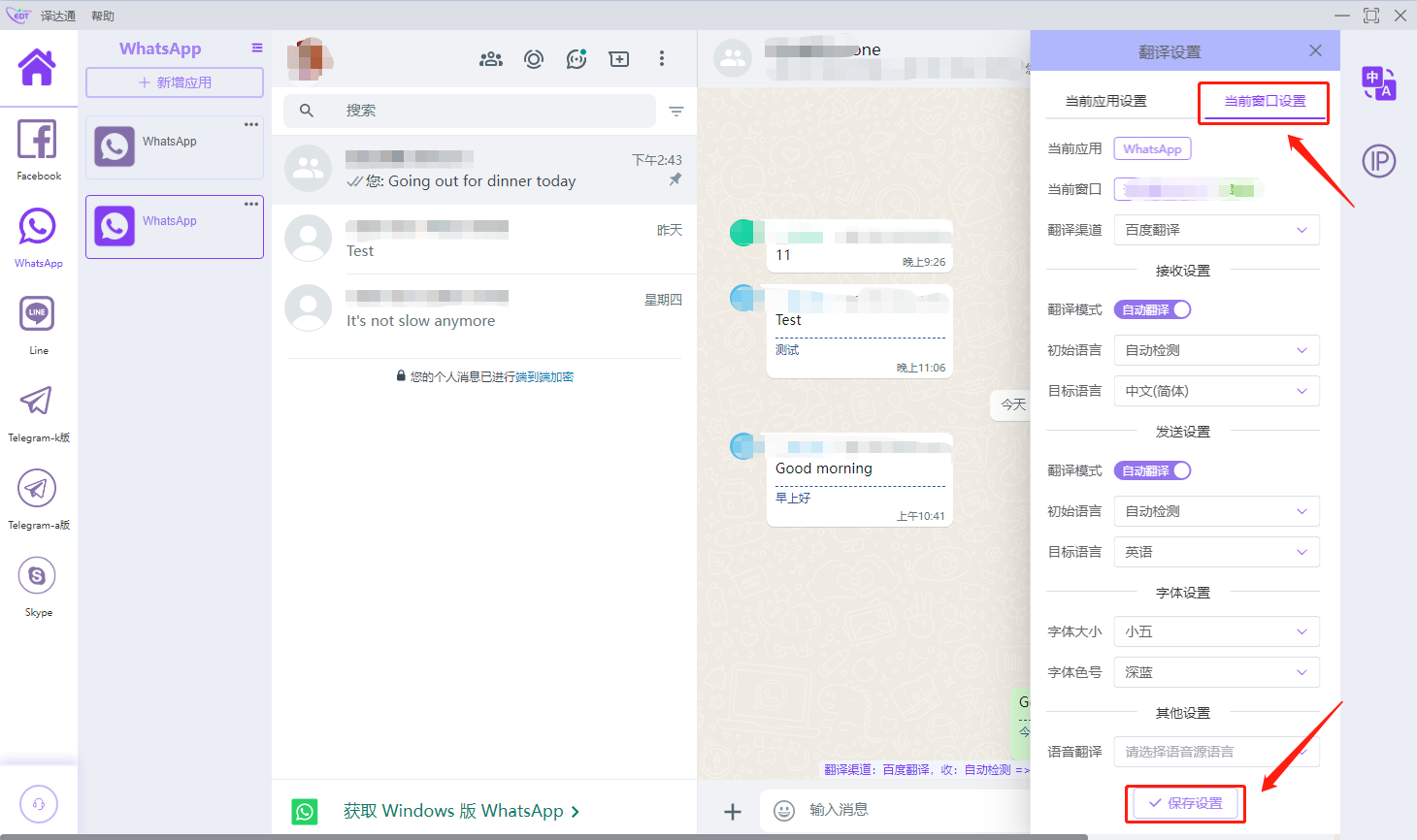
Task: Open the IP settings icon
Action: click(x=1378, y=161)
